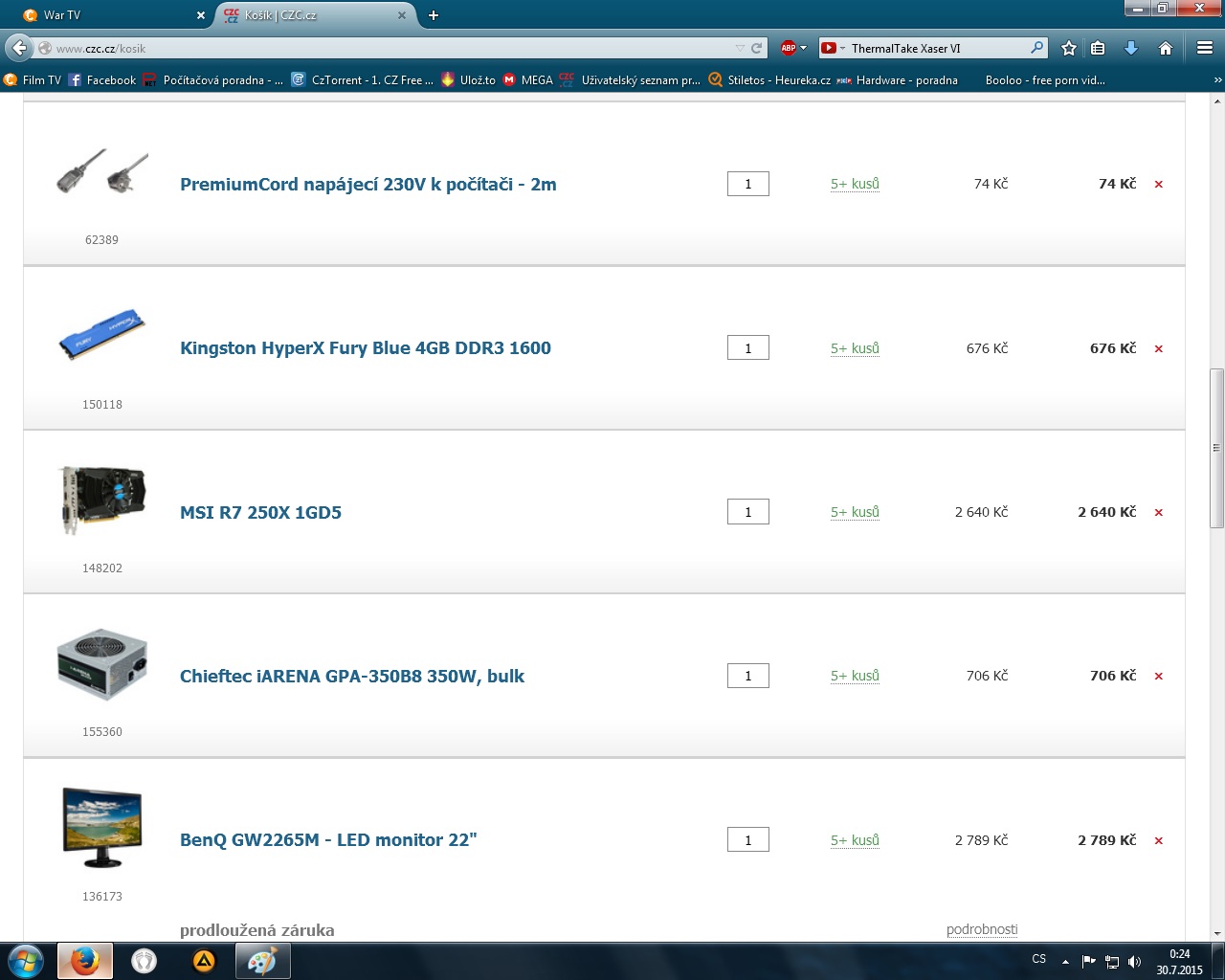Open the Ulož.to bookmark
Screen dimensions: 1225x980
coord(468,80)
